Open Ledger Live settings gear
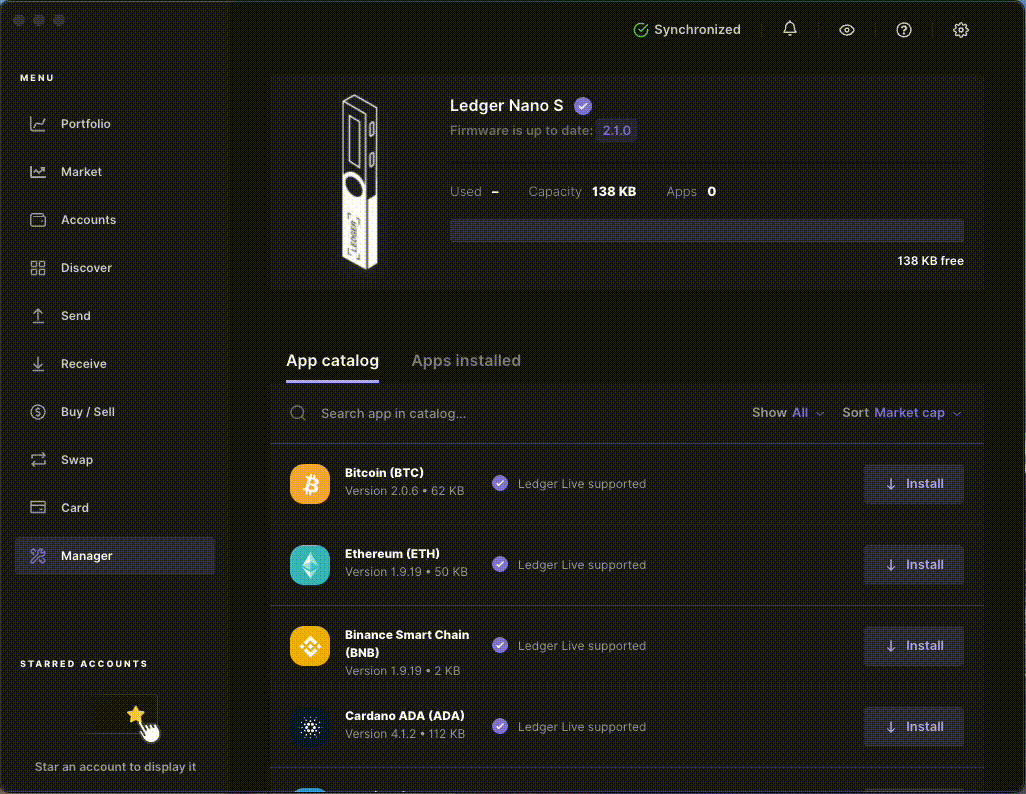The width and height of the screenshot is (1026, 794). point(961,30)
